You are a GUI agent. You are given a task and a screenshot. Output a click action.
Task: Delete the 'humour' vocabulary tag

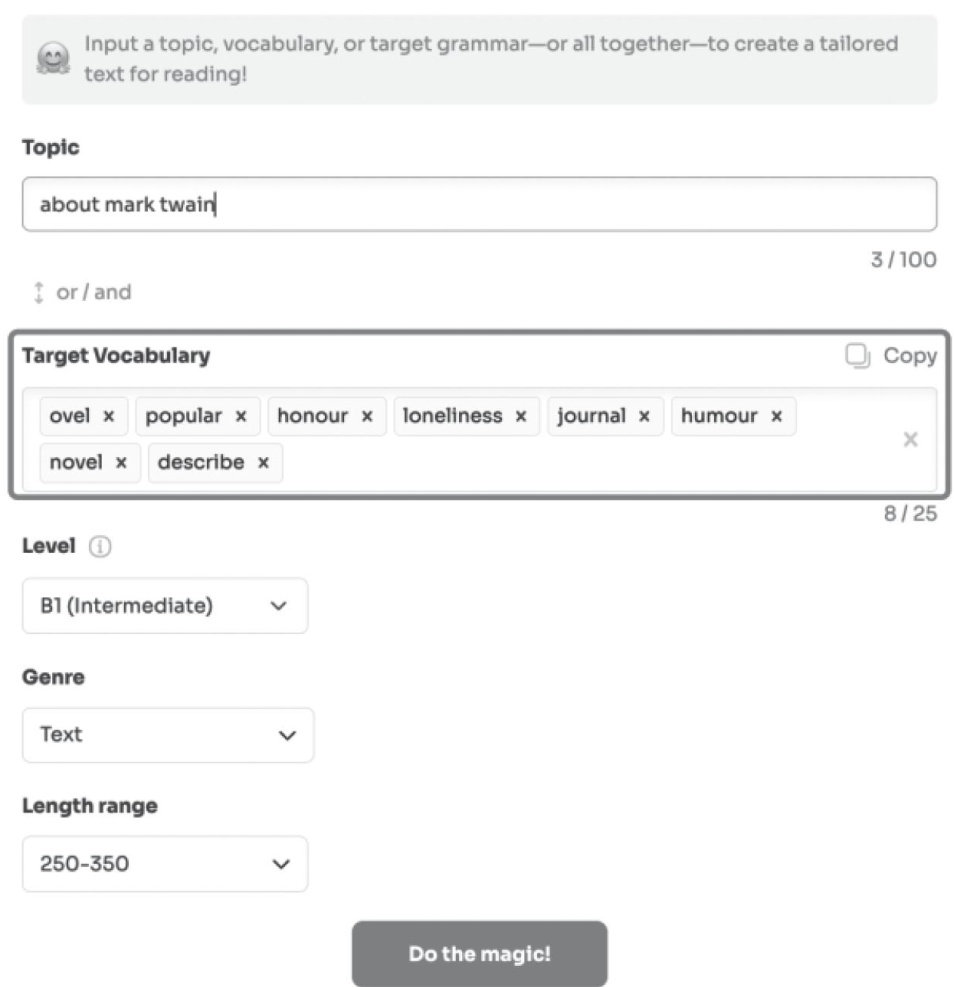pyautogui.click(x=777, y=416)
